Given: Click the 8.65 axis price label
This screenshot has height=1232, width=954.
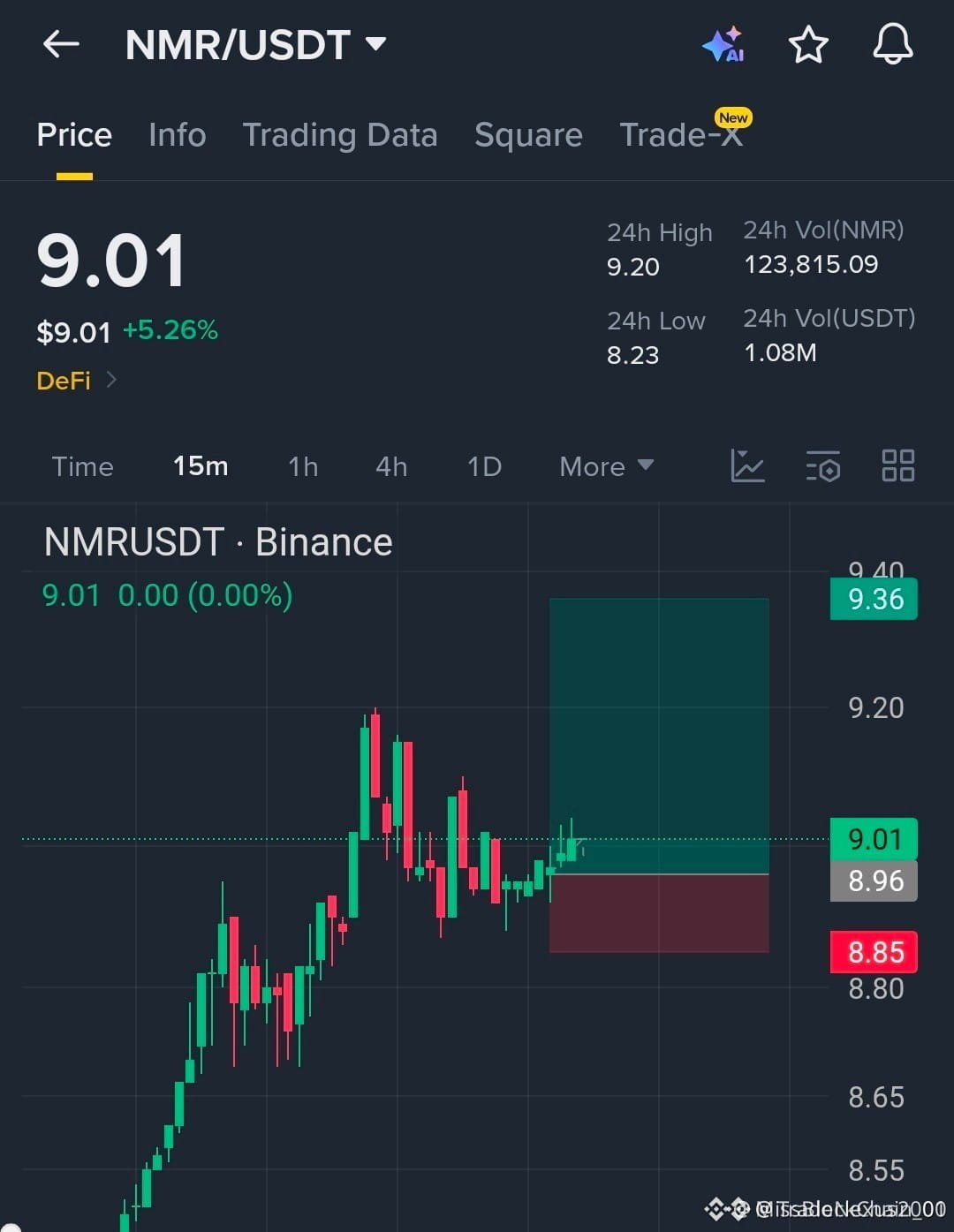Looking at the screenshot, I should tap(876, 1097).
